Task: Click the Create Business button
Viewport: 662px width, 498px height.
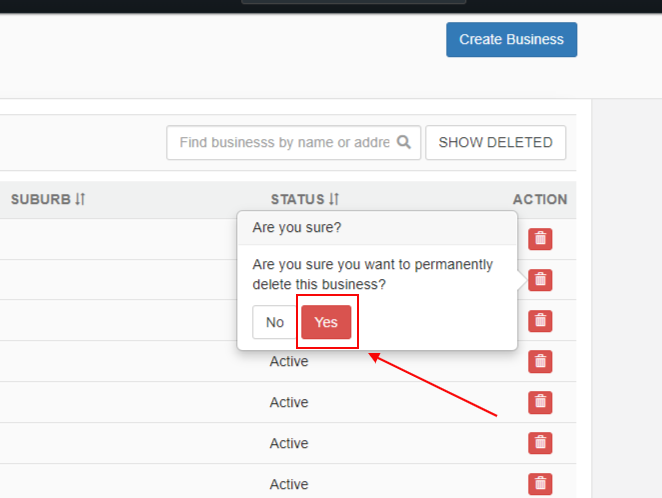Action: 511,39
